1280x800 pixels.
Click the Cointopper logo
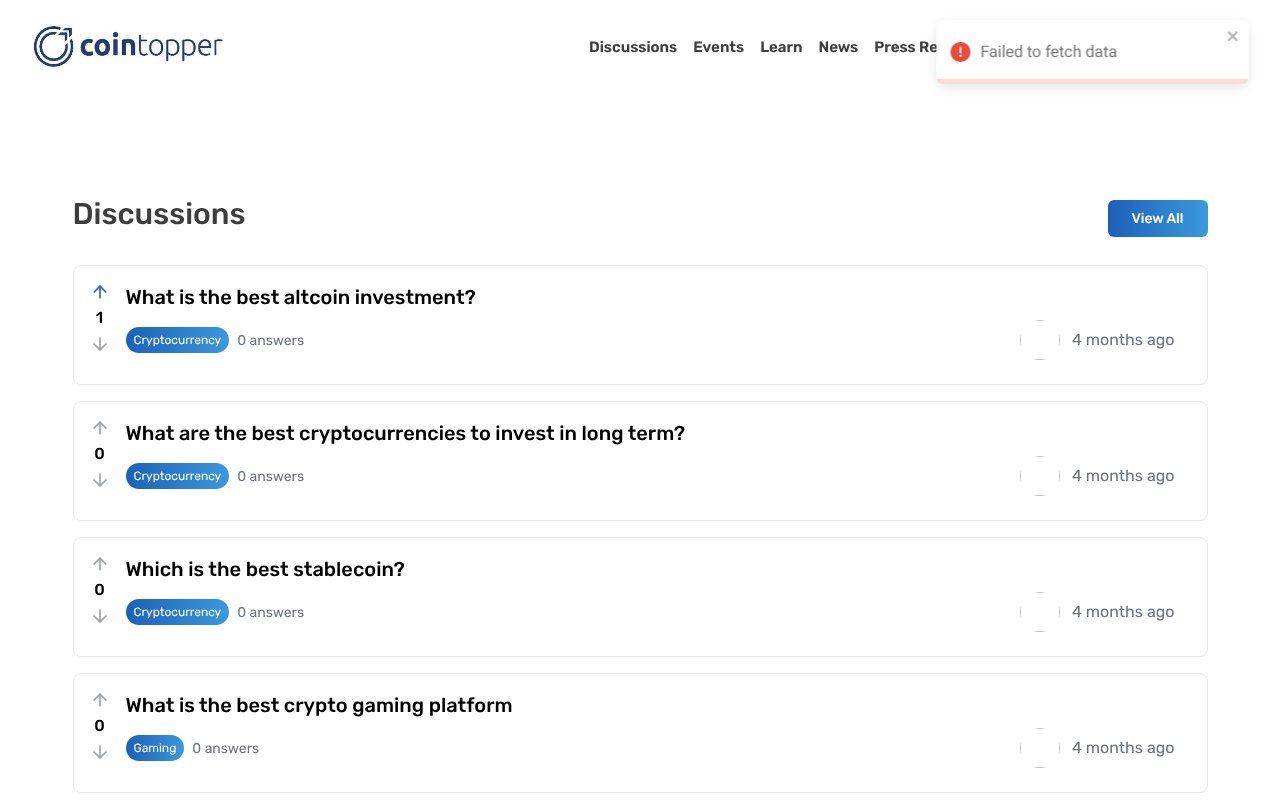pyautogui.click(x=128, y=46)
